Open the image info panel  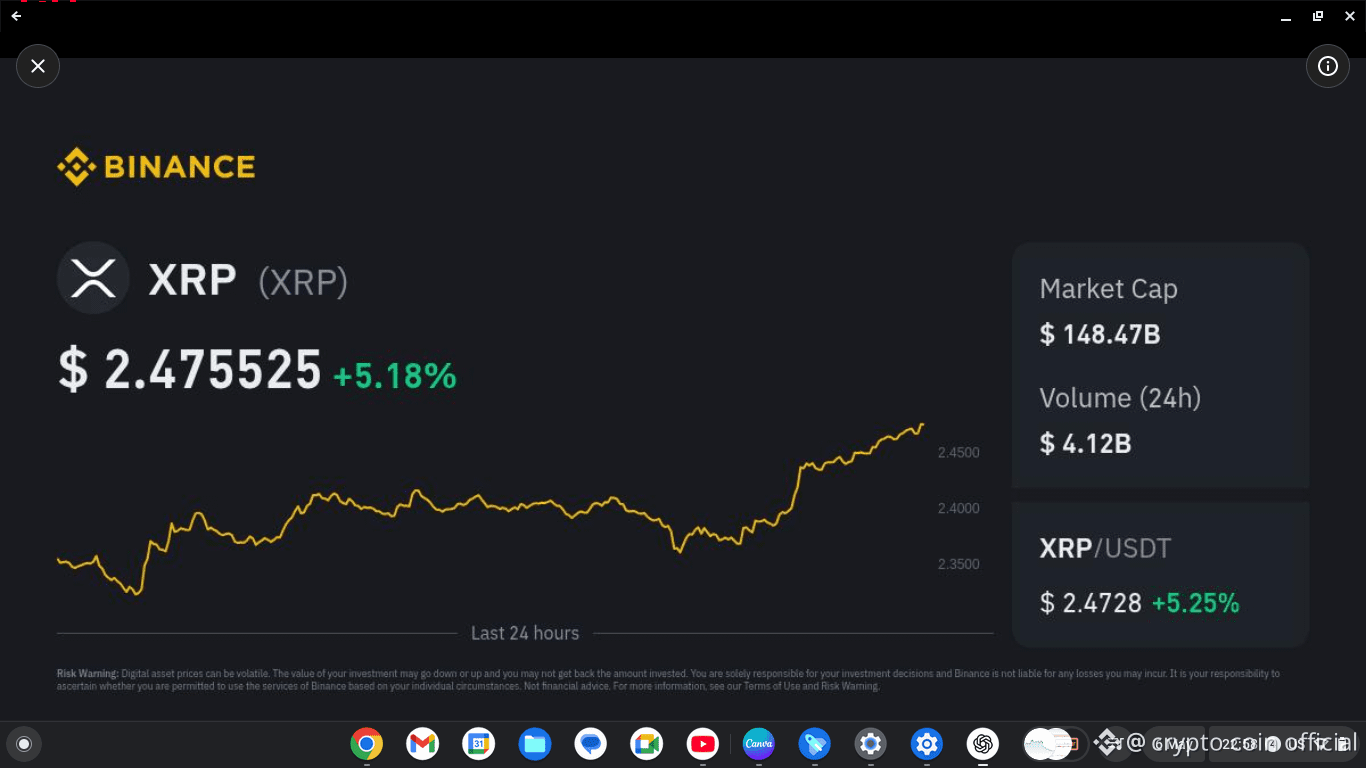point(1328,66)
